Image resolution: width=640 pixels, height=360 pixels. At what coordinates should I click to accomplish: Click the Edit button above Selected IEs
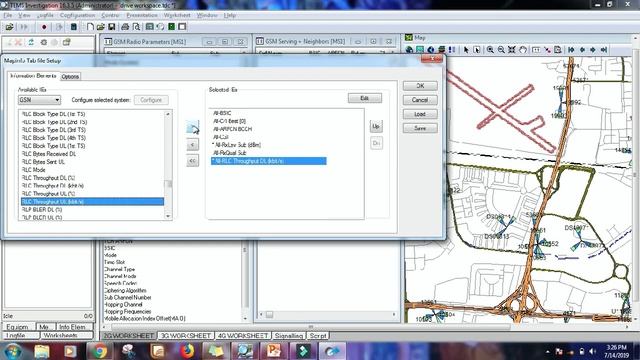365,98
